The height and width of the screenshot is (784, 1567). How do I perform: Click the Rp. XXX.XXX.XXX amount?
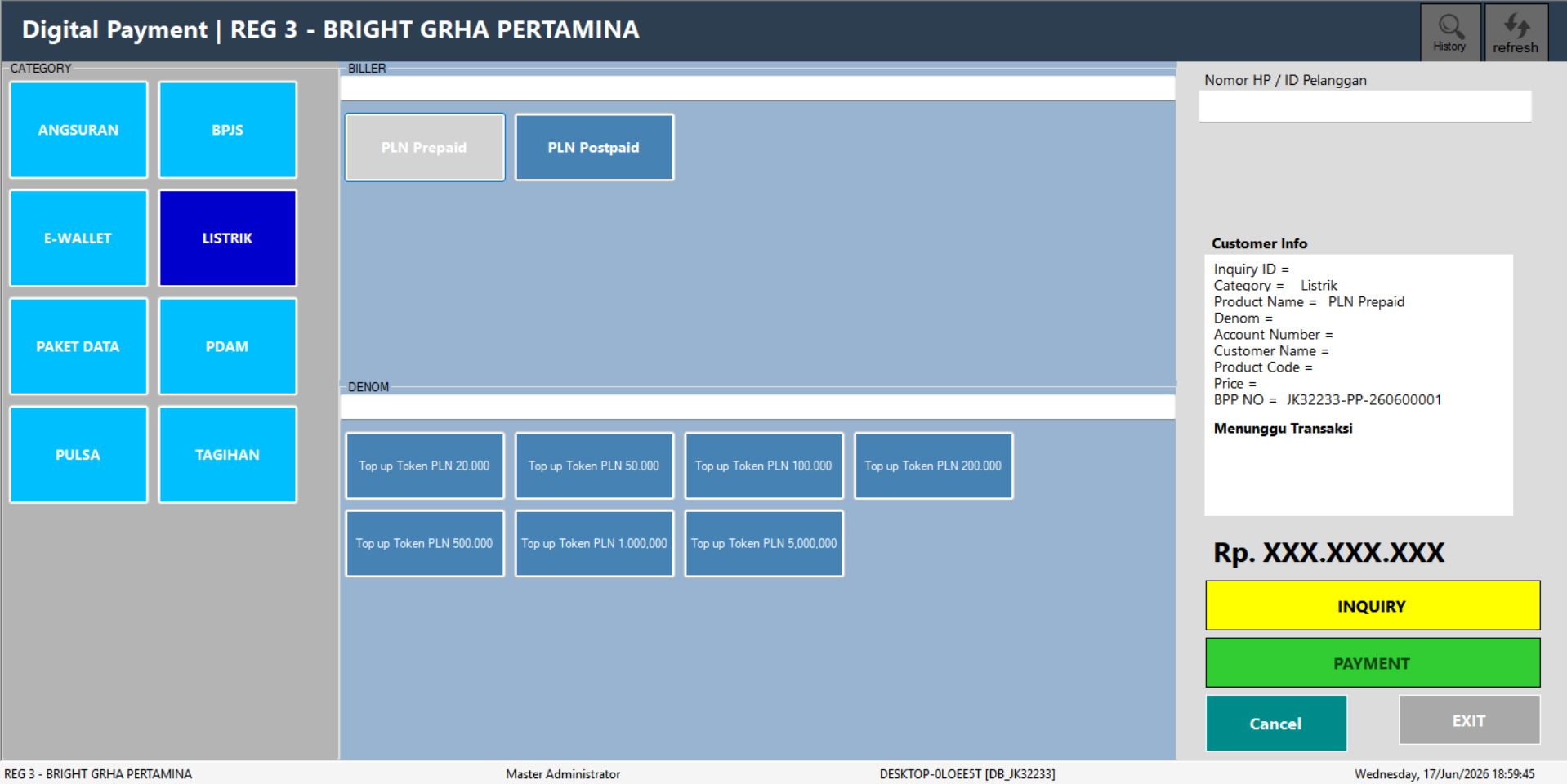[1328, 553]
